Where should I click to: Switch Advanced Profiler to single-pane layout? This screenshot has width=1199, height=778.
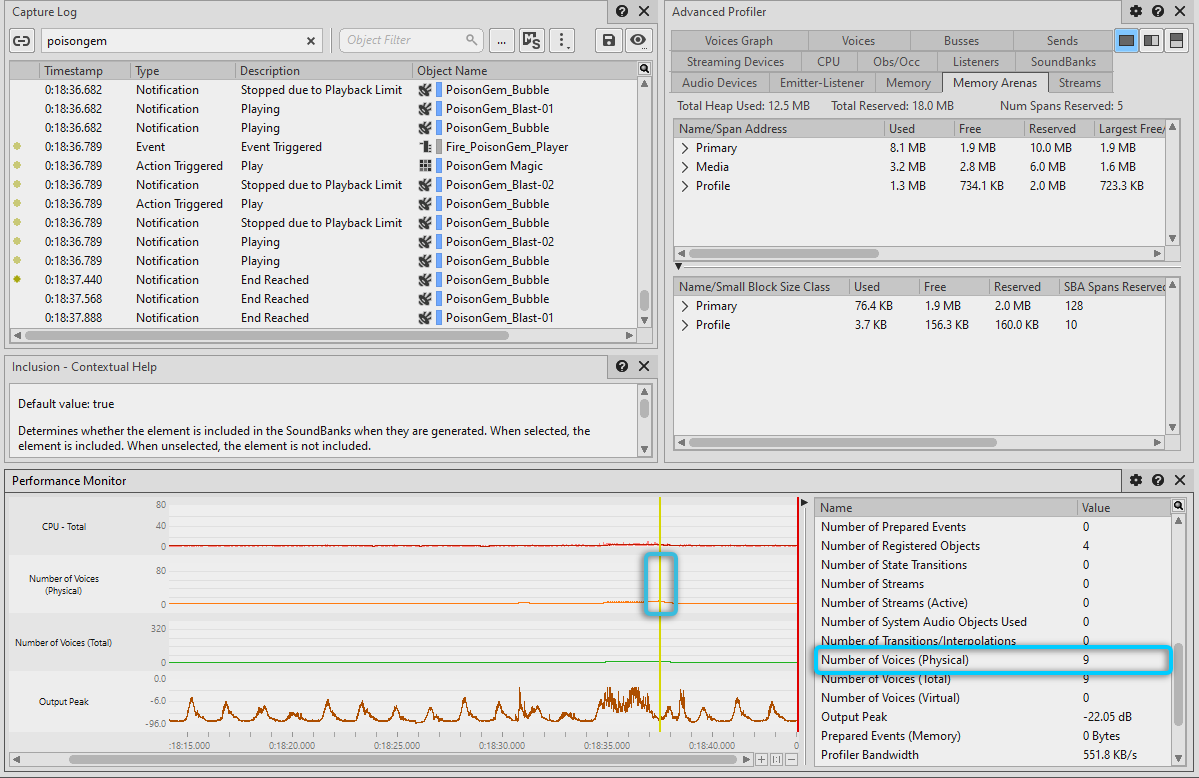point(1127,41)
